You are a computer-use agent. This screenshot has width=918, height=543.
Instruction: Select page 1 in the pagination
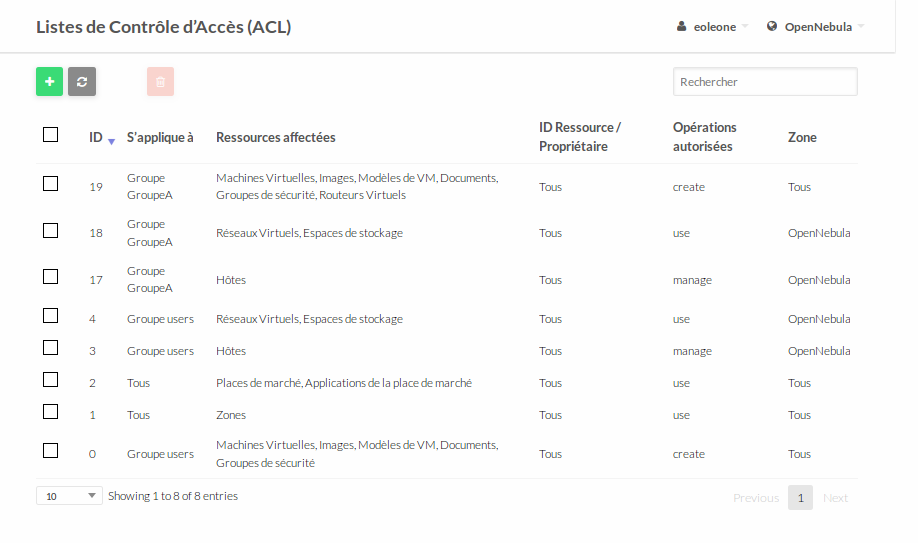tap(800, 498)
